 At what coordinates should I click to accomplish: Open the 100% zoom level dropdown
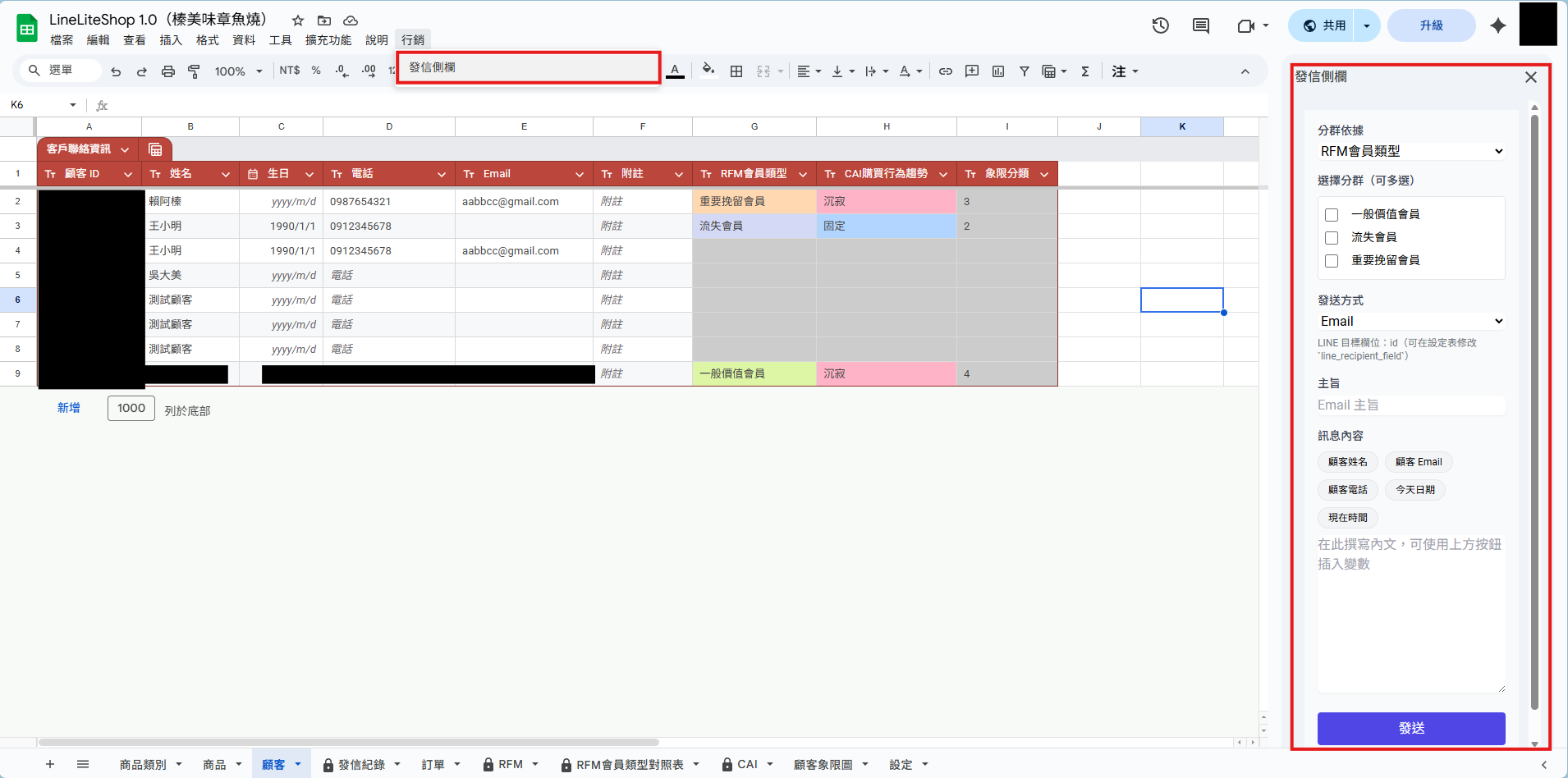pyautogui.click(x=238, y=72)
